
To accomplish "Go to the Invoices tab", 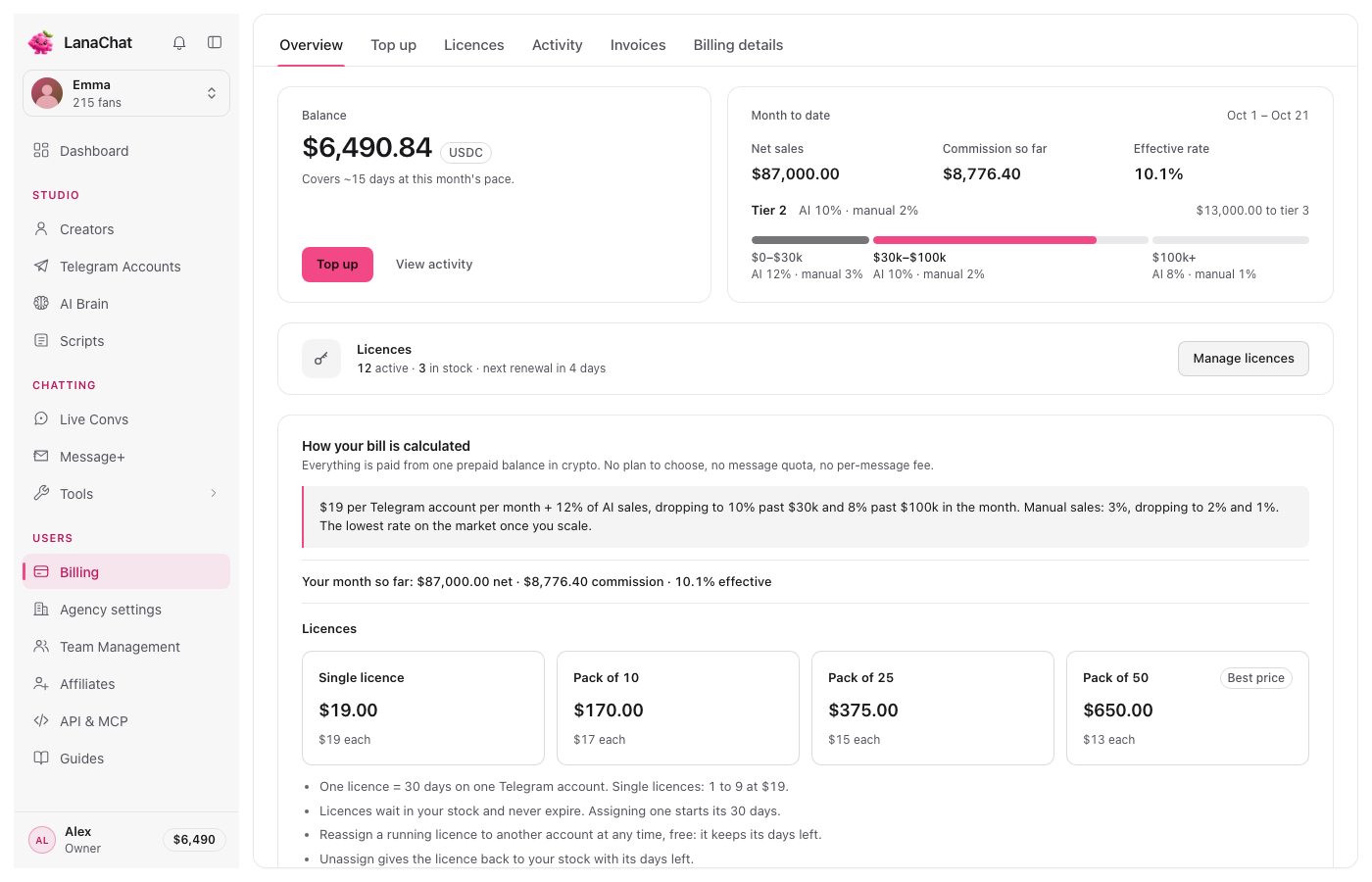I will point(638,45).
